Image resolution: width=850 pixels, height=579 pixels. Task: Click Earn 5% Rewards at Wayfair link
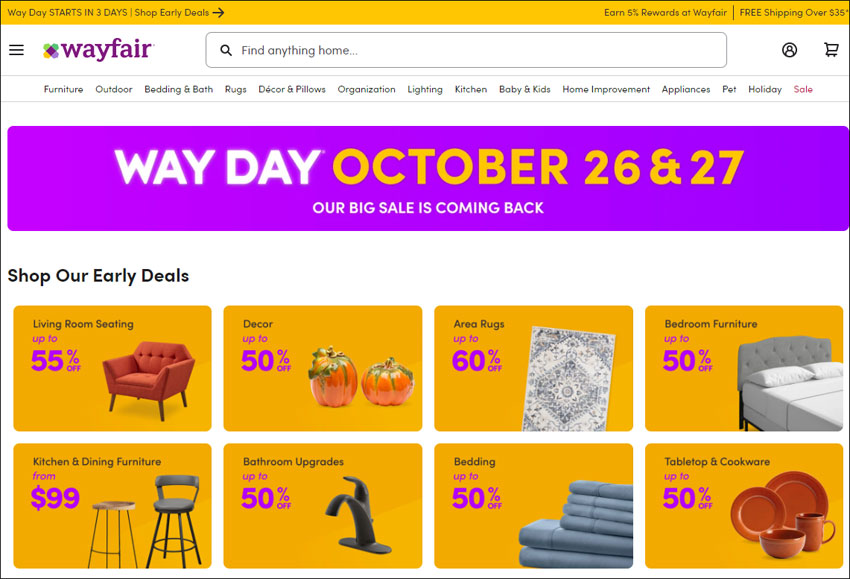coord(665,12)
